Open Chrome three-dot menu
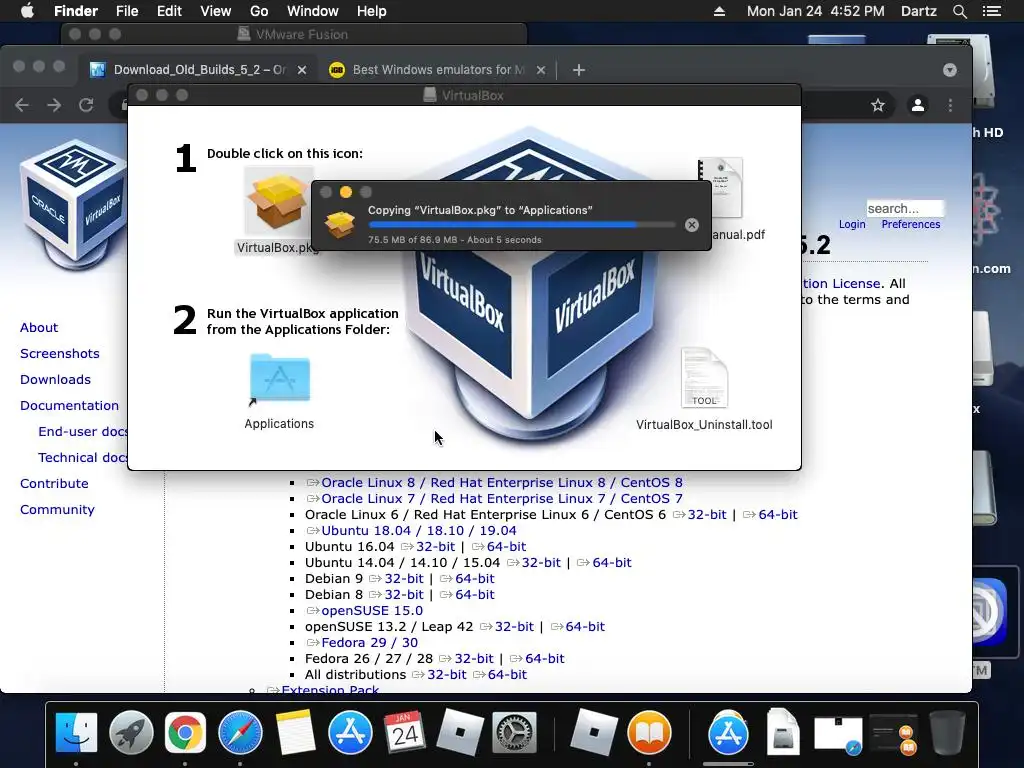The image size is (1024, 768). (x=950, y=105)
